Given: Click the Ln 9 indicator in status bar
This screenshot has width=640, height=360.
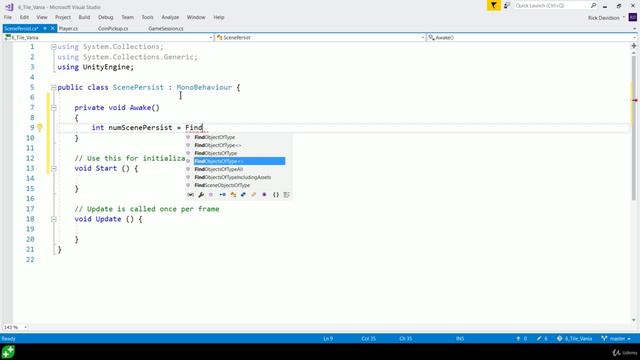Looking at the screenshot, I should (x=328, y=338).
